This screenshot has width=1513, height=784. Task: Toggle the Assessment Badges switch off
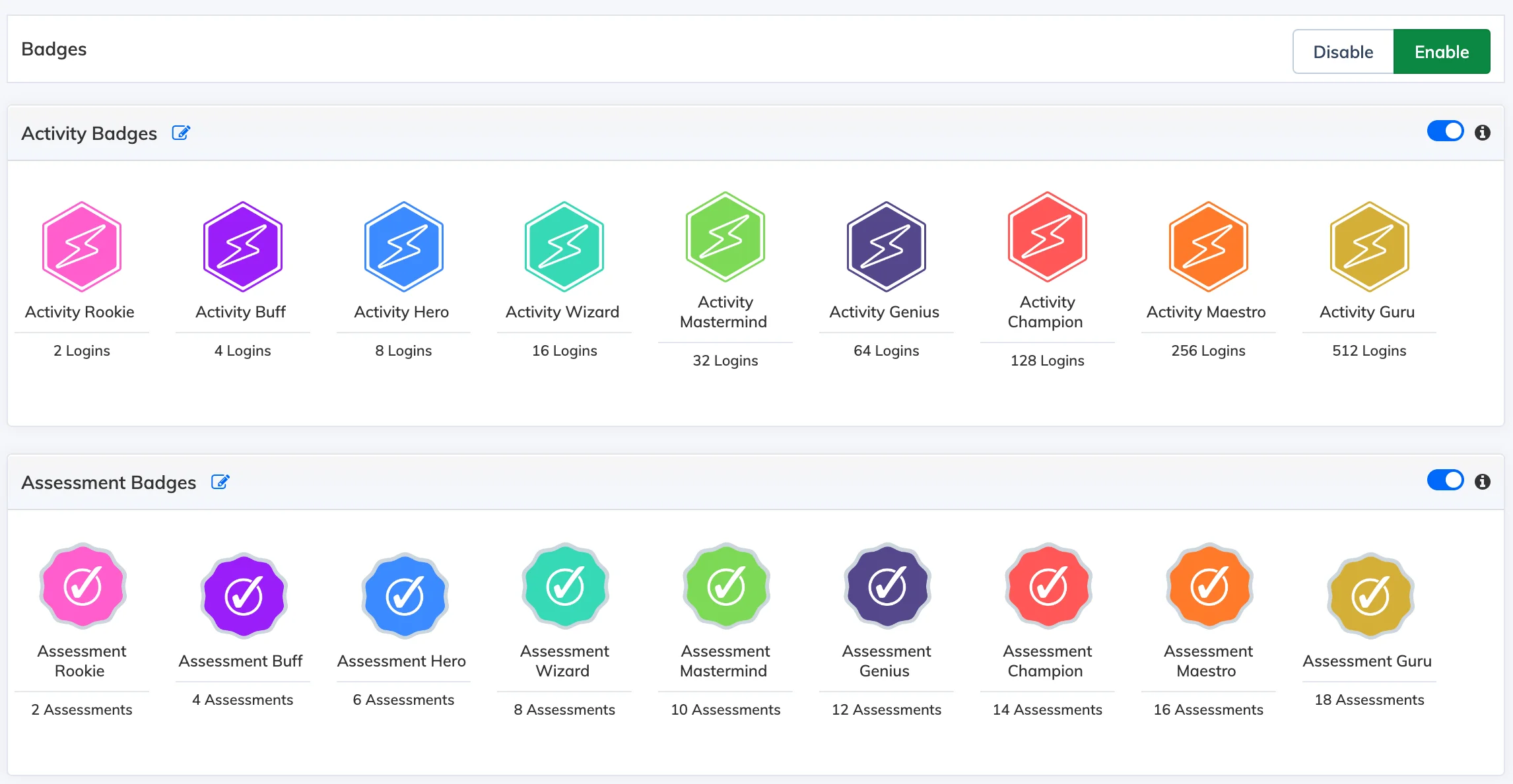click(1445, 480)
